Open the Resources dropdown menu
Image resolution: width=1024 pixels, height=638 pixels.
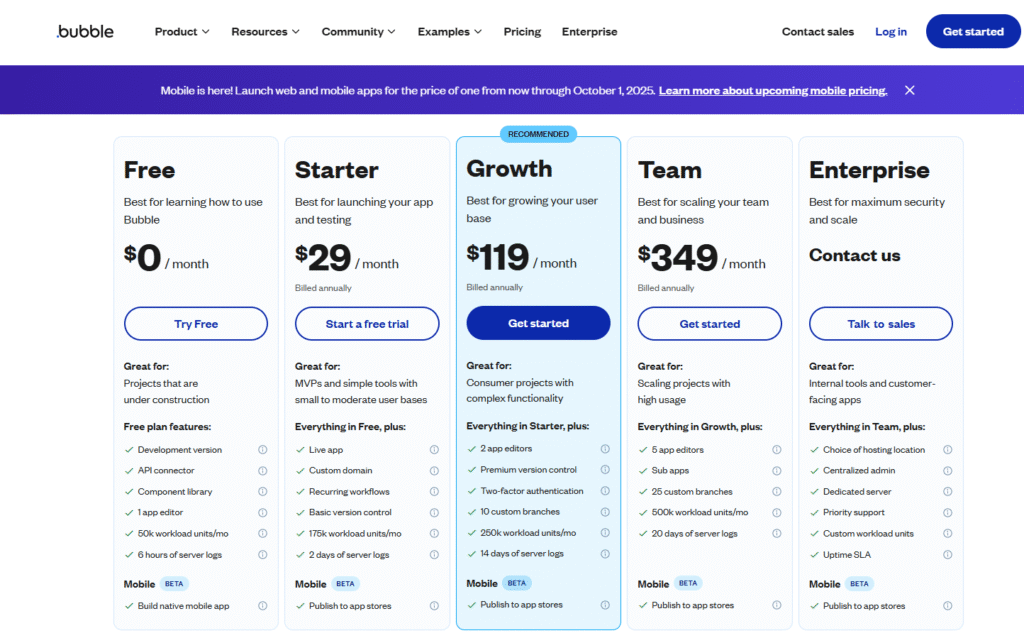point(265,32)
